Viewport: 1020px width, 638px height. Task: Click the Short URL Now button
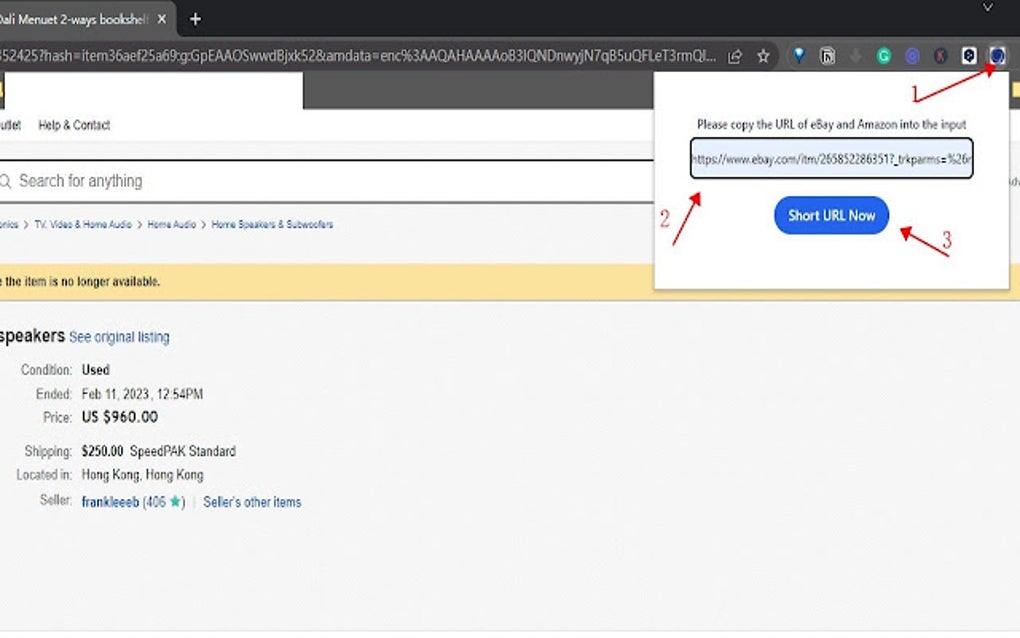(831, 215)
